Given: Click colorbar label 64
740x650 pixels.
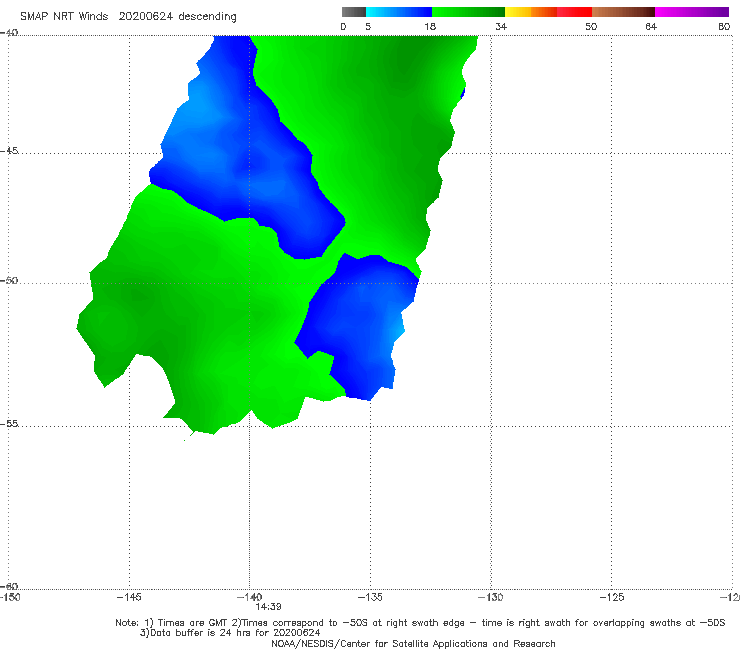Looking at the screenshot, I should [651, 27].
